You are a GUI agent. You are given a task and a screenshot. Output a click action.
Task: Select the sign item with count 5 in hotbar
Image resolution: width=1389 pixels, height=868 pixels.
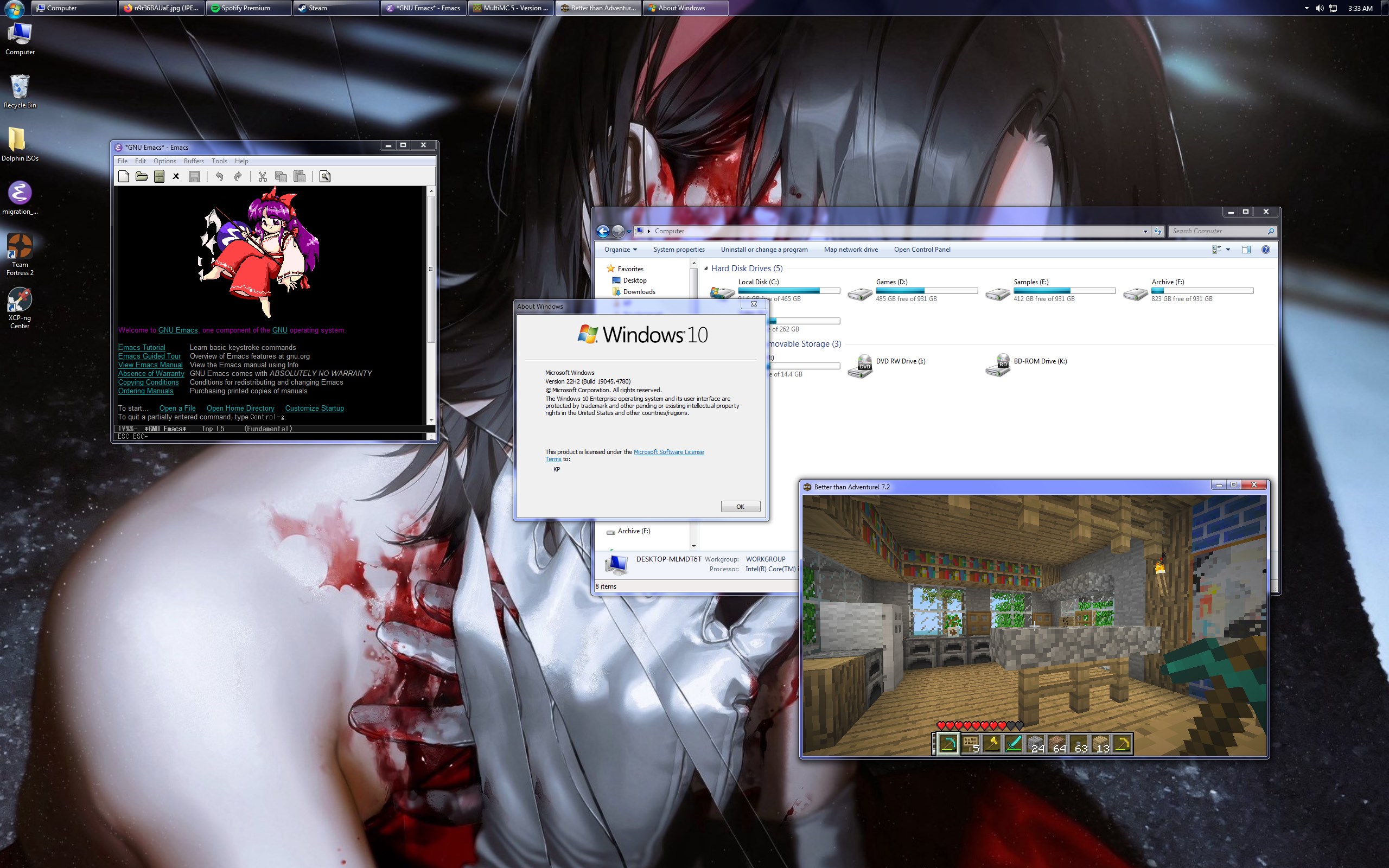point(970,743)
